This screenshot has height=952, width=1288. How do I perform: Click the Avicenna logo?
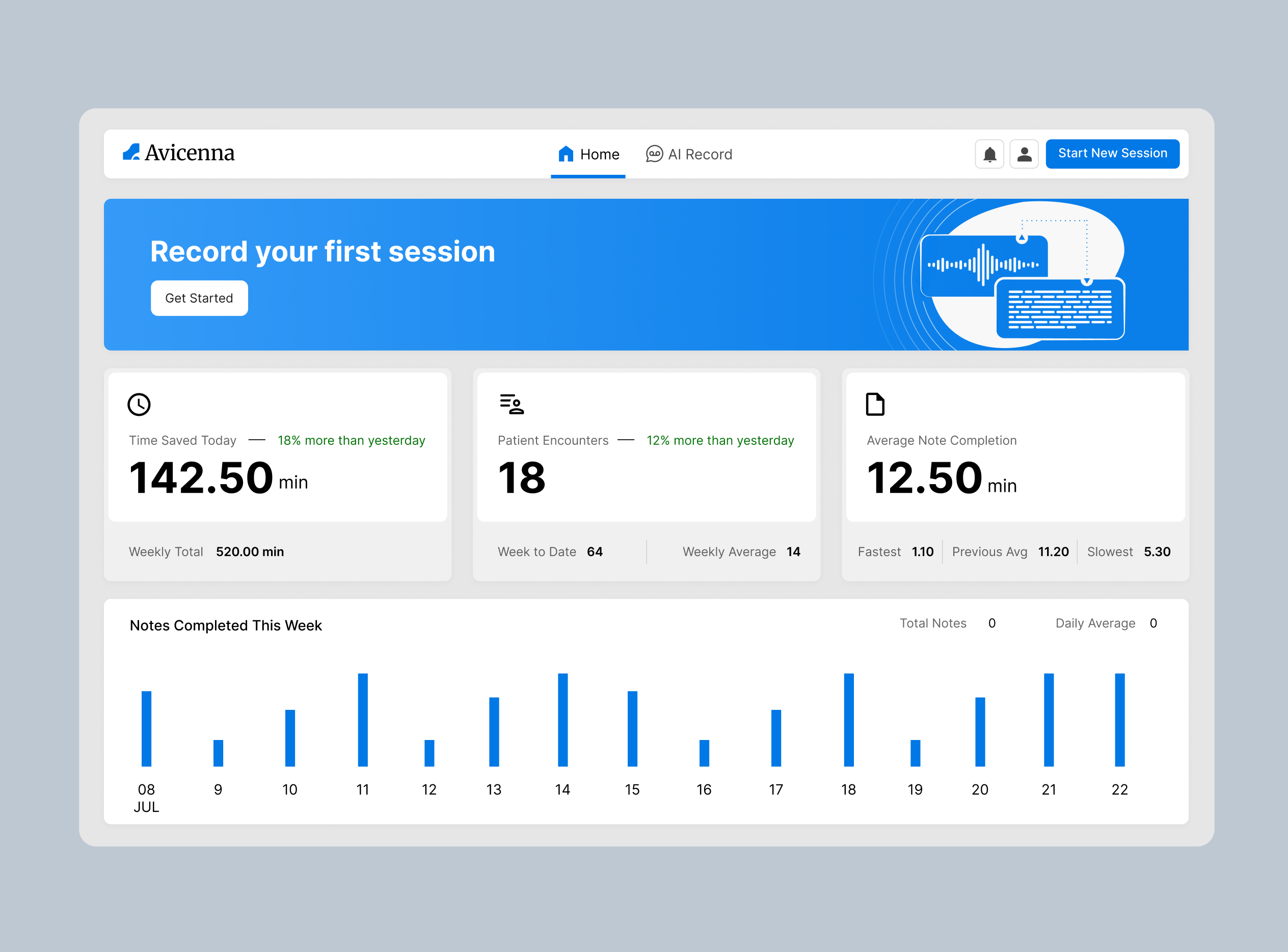(x=178, y=153)
